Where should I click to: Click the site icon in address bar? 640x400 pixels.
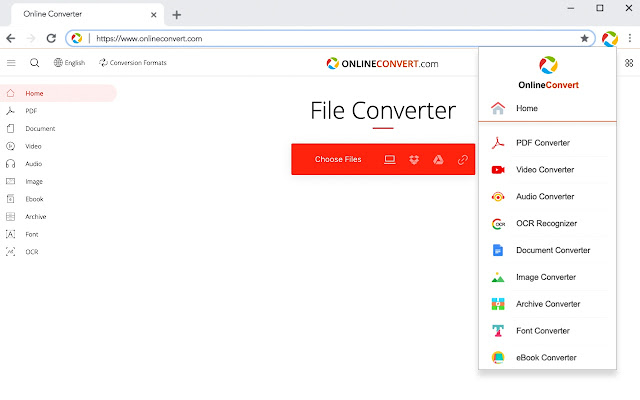click(x=77, y=38)
